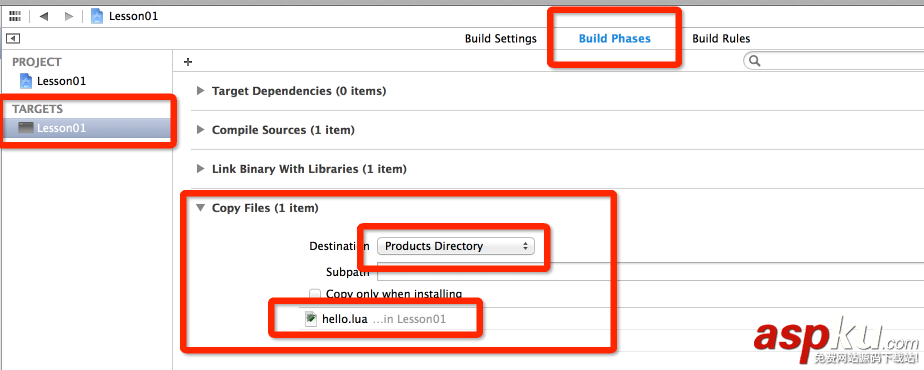Expand Target Dependencies section
Viewport: 924px width, 370px height.
200,91
